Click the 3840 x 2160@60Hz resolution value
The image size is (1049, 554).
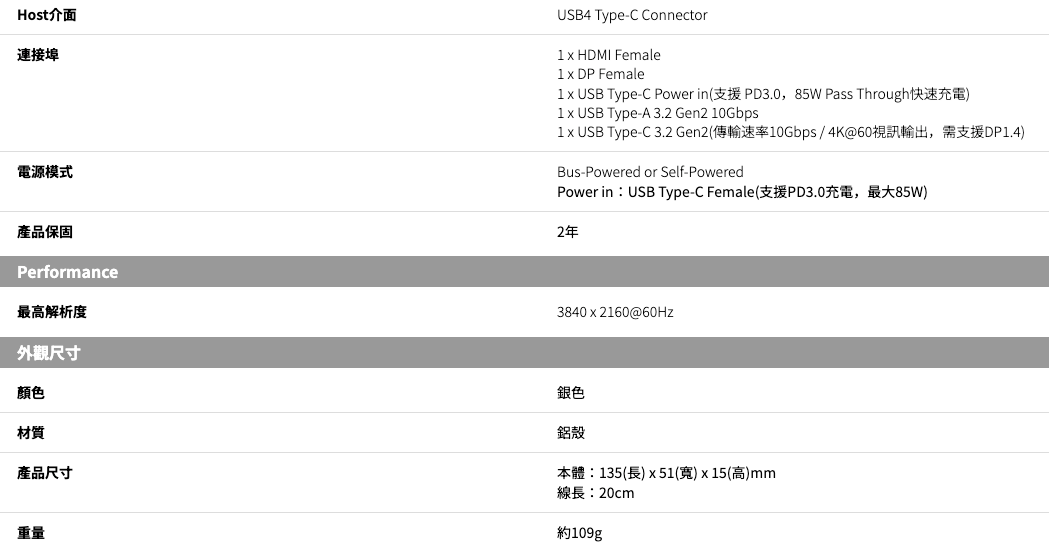pos(615,312)
